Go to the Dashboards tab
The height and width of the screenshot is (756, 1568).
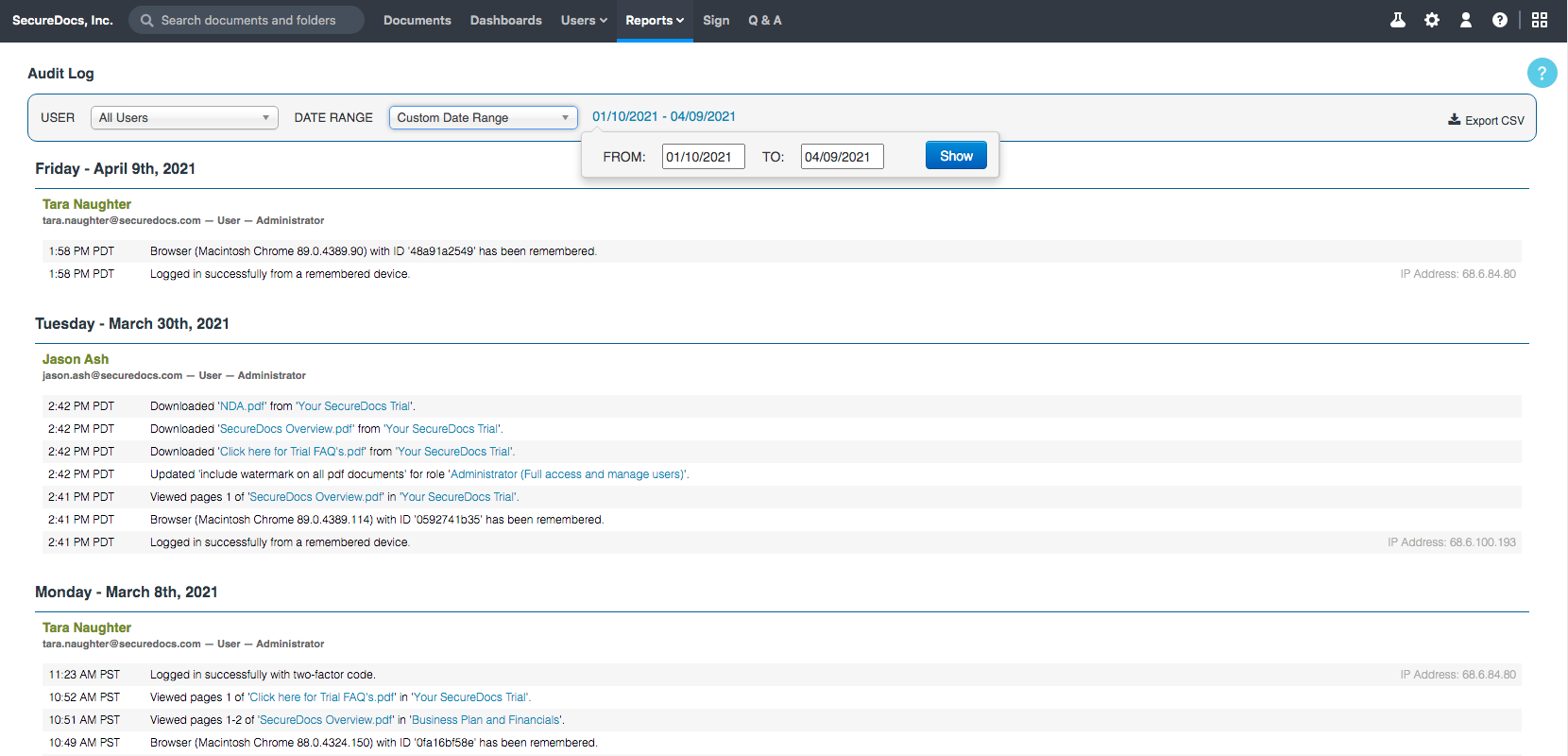click(506, 20)
